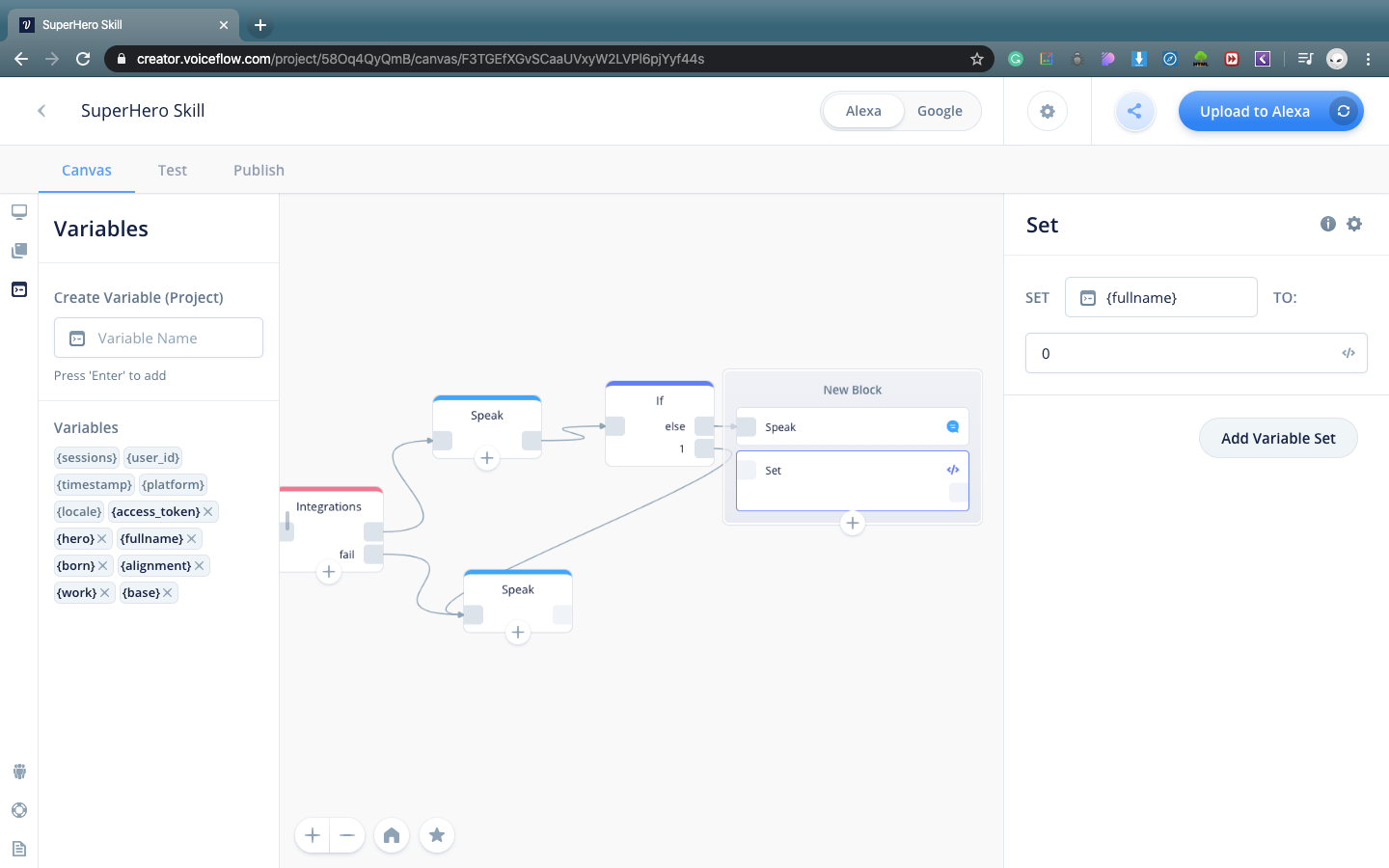Click the code </> icon in value field
This screenshot has width=1389, height=868.
pos(1348,352)
